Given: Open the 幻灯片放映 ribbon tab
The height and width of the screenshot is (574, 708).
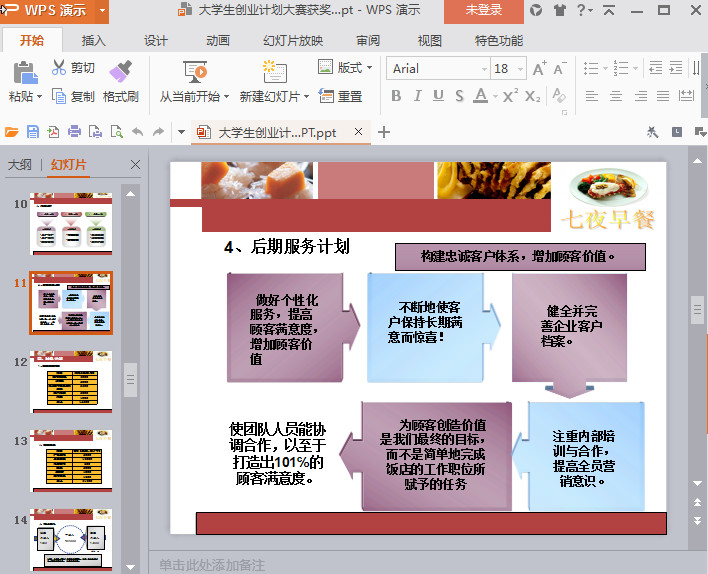Looking at the screenshot, I should 293,41.
